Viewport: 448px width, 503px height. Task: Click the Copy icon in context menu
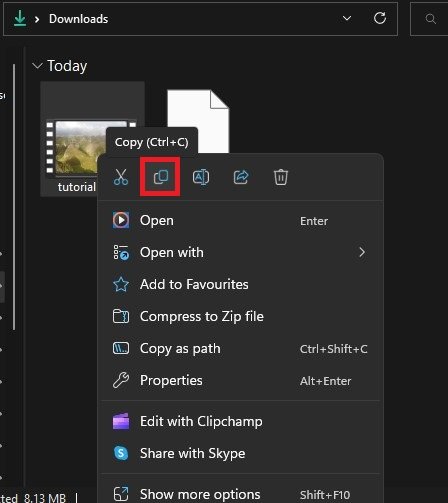point(161,177)
